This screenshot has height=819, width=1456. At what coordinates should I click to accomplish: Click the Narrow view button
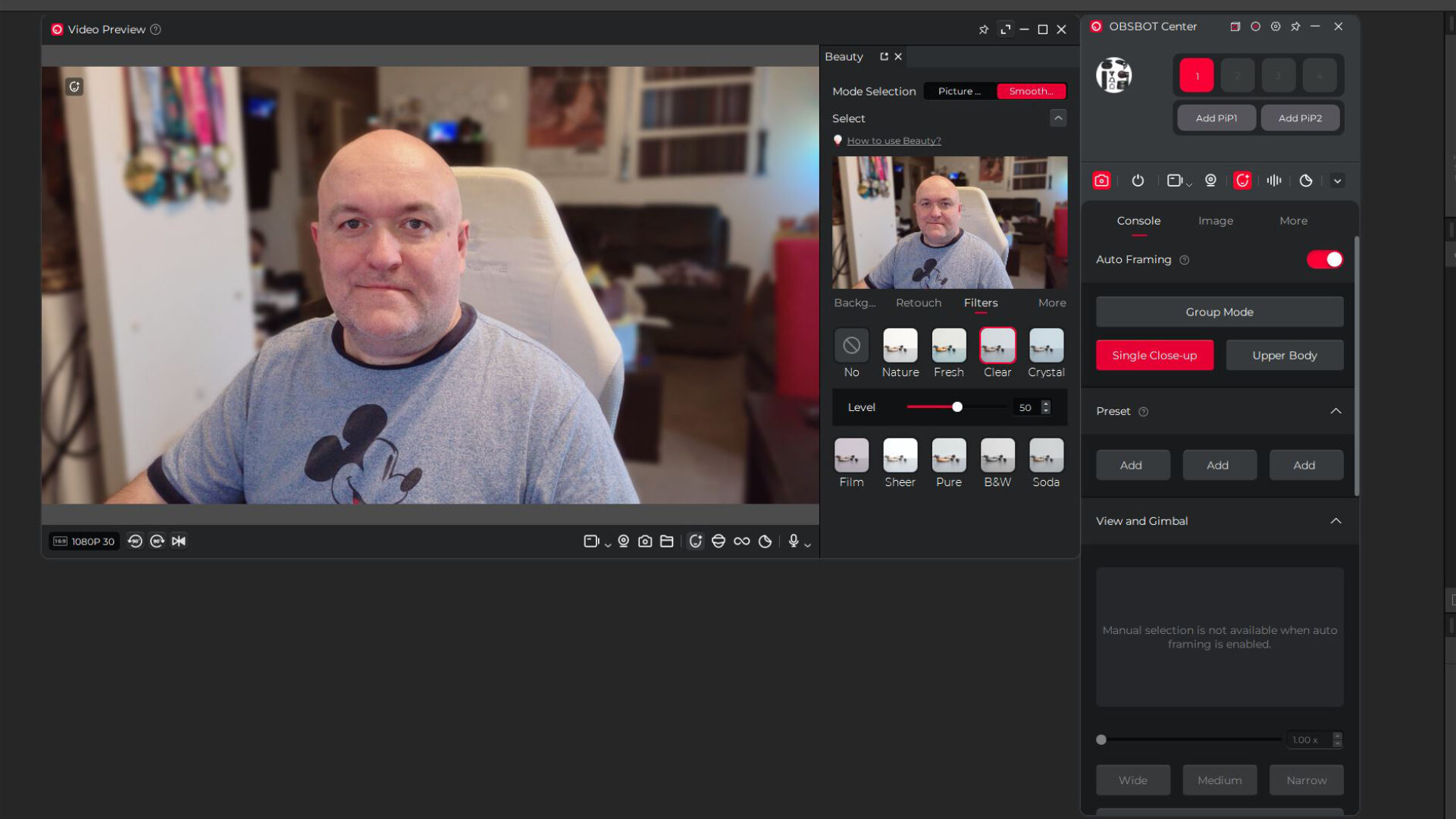coord(1307,780)
